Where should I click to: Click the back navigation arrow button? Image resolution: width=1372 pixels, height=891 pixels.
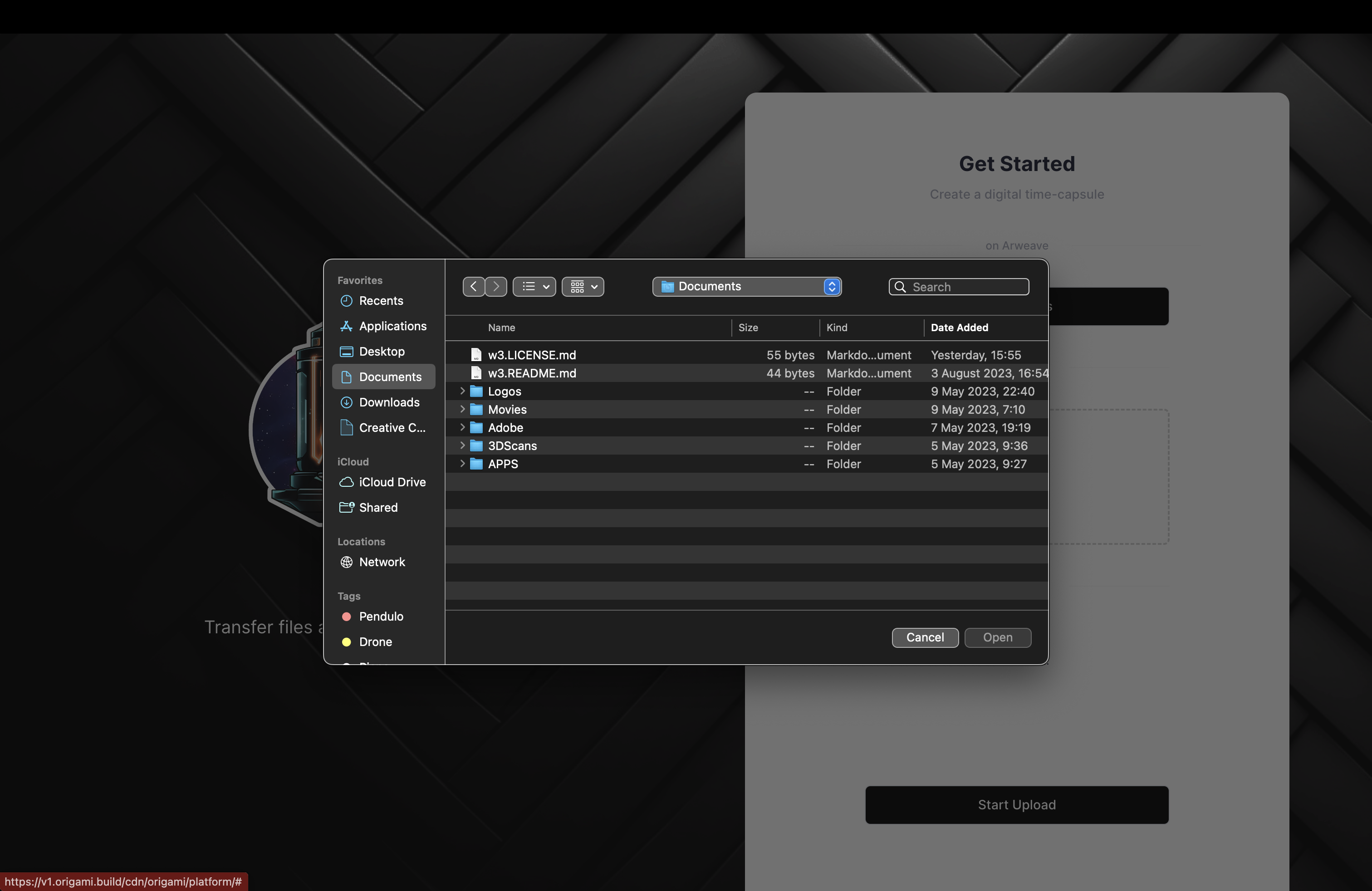pyautogui.click(x=473, y=286)
